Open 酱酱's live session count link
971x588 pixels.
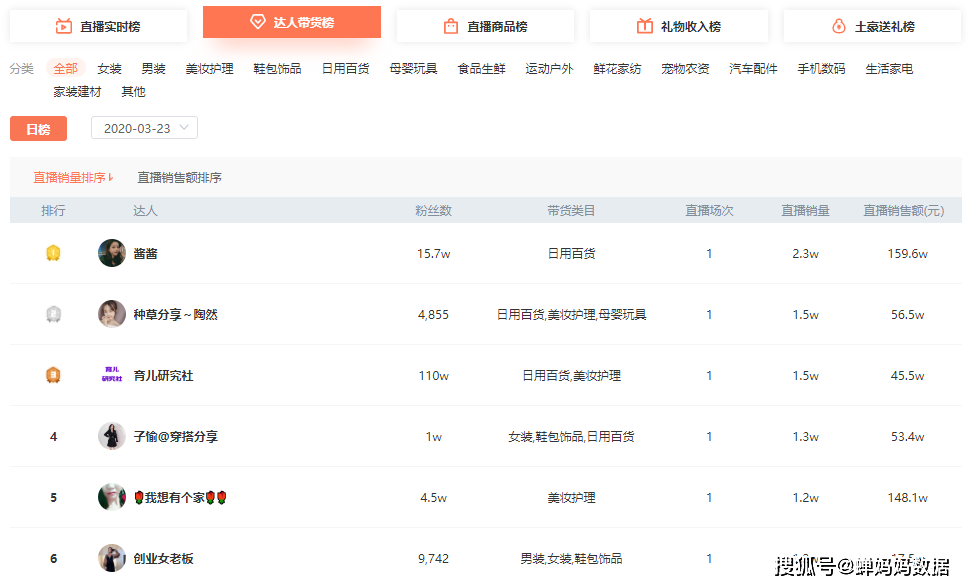pyautogui.click(x=709, y=253)
